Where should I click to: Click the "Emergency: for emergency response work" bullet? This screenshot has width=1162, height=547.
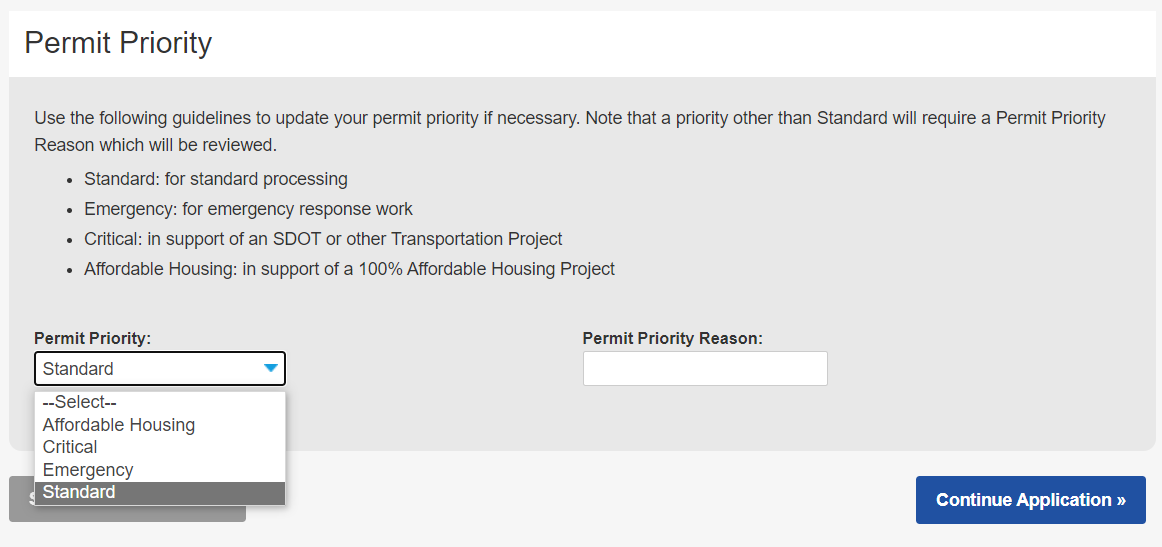point(248,210)
